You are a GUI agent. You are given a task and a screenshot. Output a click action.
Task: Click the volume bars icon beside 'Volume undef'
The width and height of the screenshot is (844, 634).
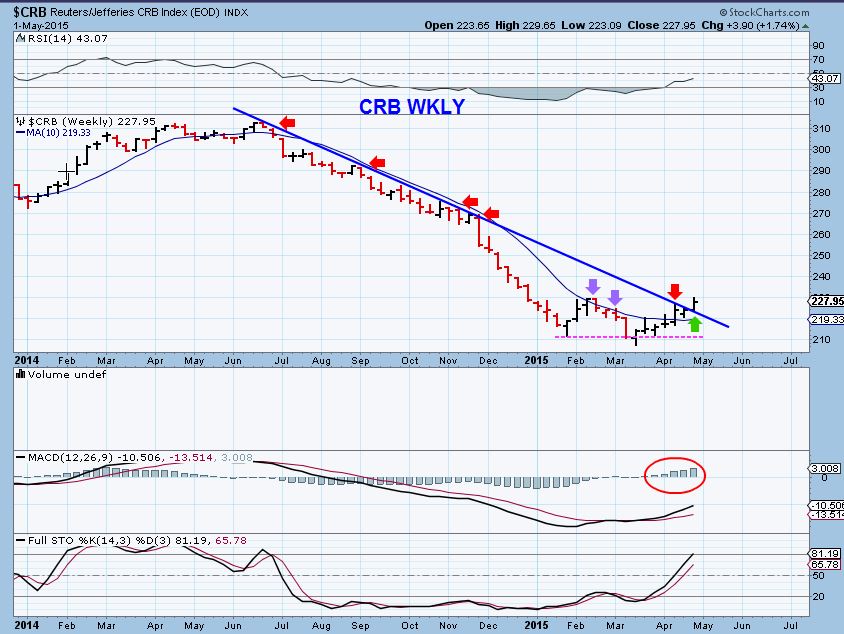point(20,375)
